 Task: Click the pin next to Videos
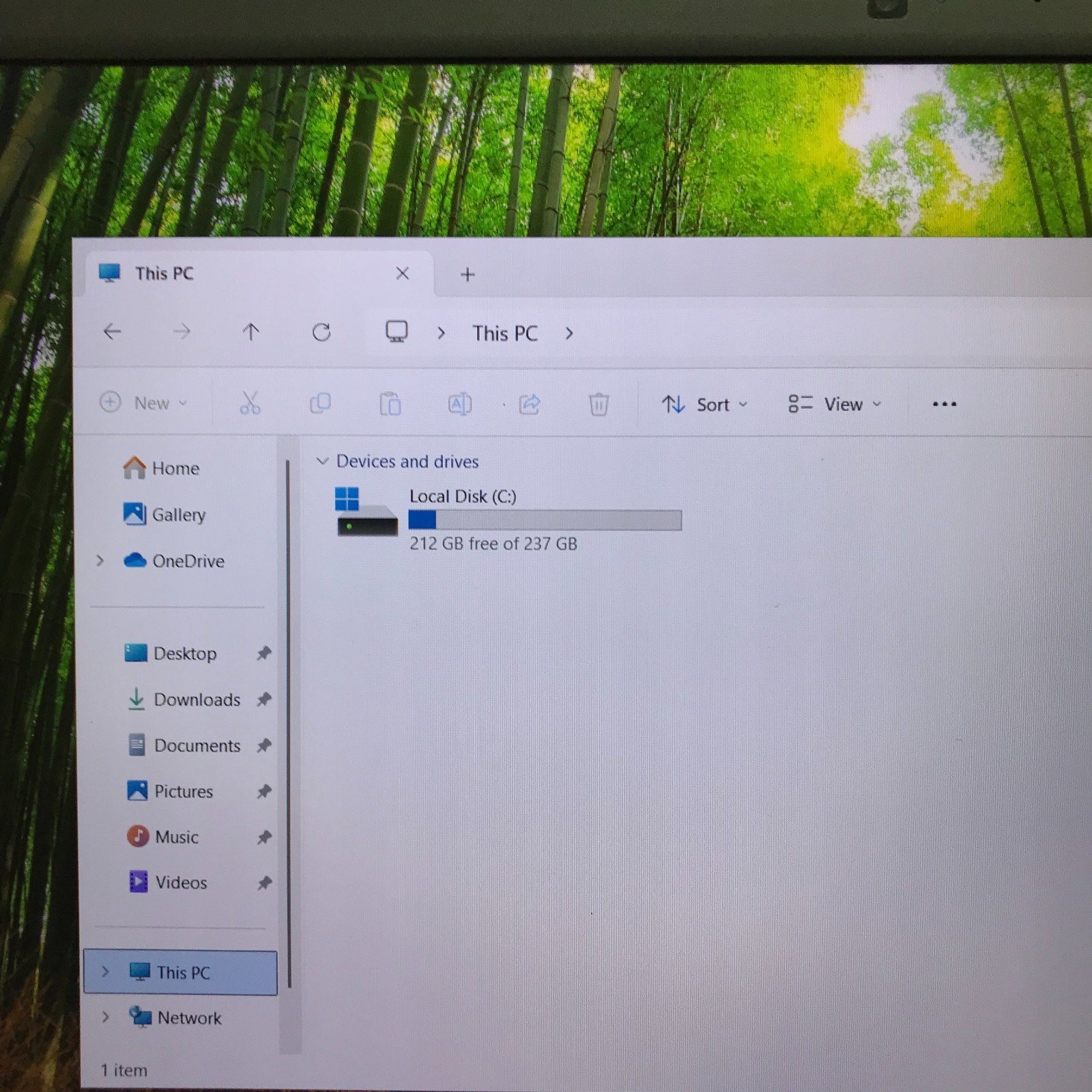pos(264,882)
